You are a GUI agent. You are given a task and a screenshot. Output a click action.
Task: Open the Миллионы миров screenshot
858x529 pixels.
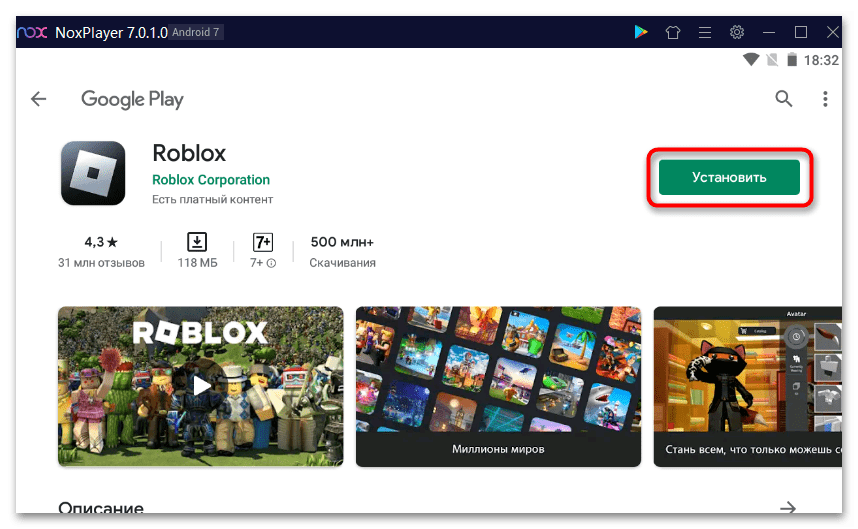pyautogui.click(x=498, y=386)
